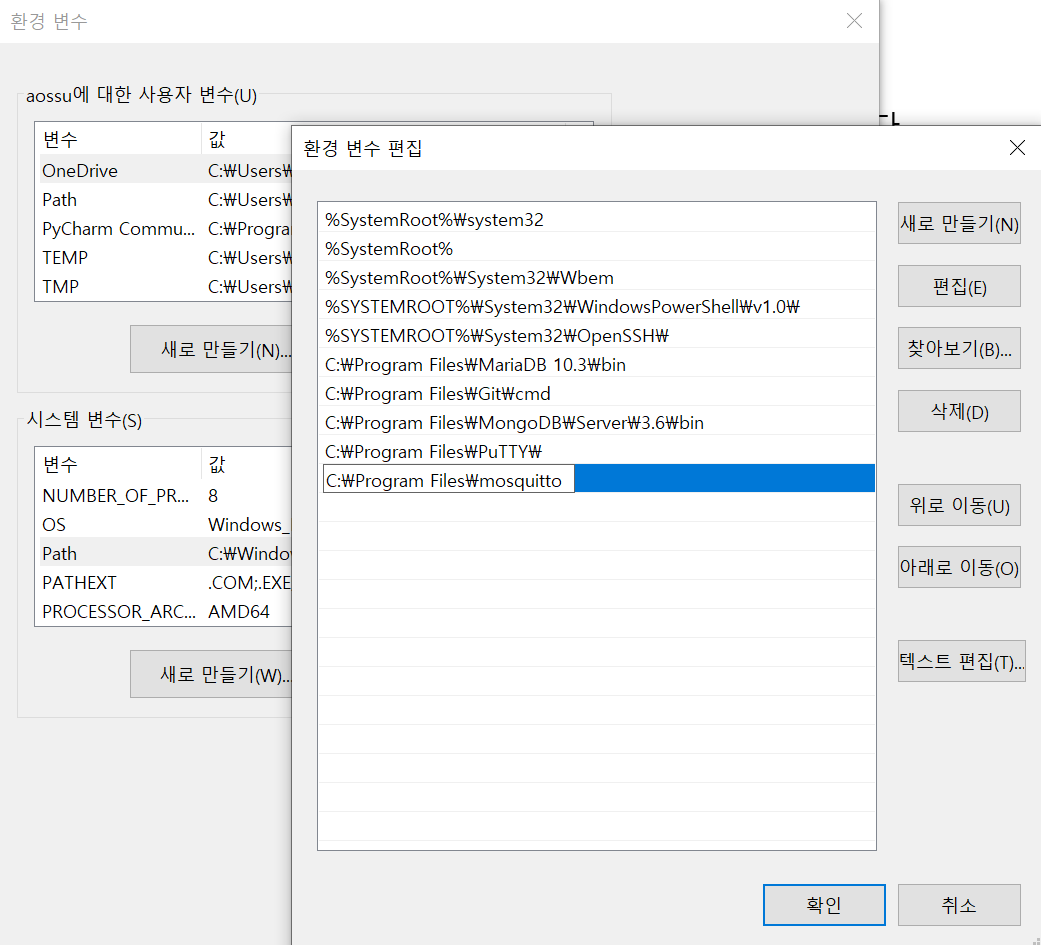The image size is (1041, 945).
Task: Select the PATHEXT system variable row
Action: tap(166, 582)
